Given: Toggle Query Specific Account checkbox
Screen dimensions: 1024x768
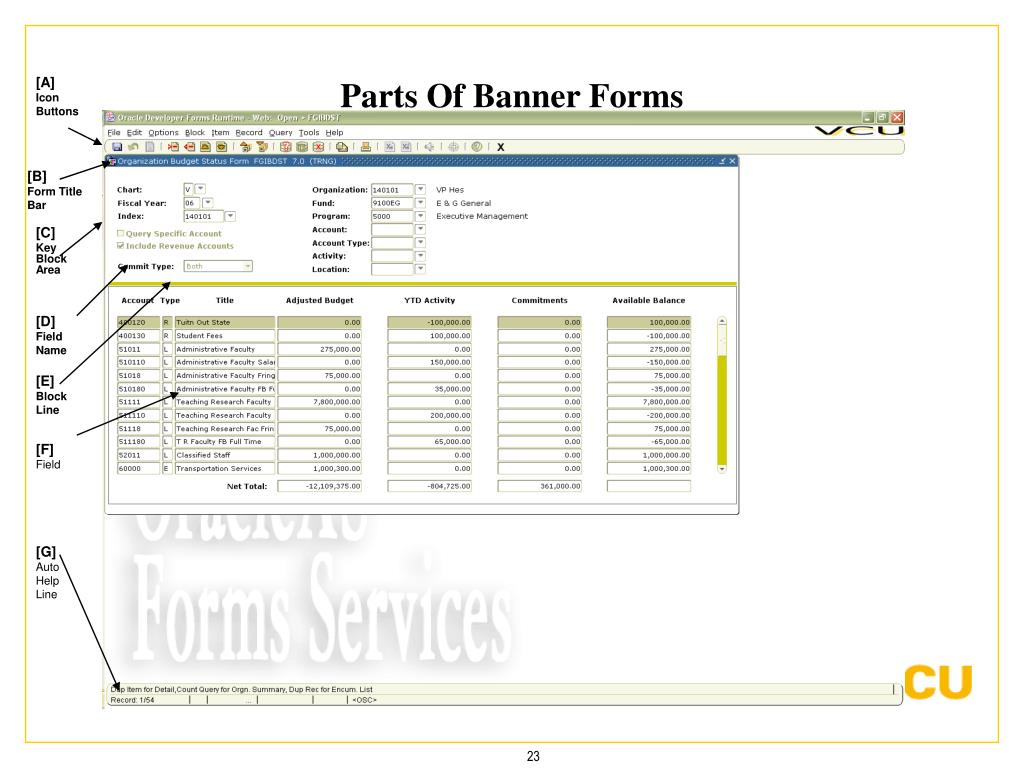Looking at the screenshot, I should (x=120, y=233).
